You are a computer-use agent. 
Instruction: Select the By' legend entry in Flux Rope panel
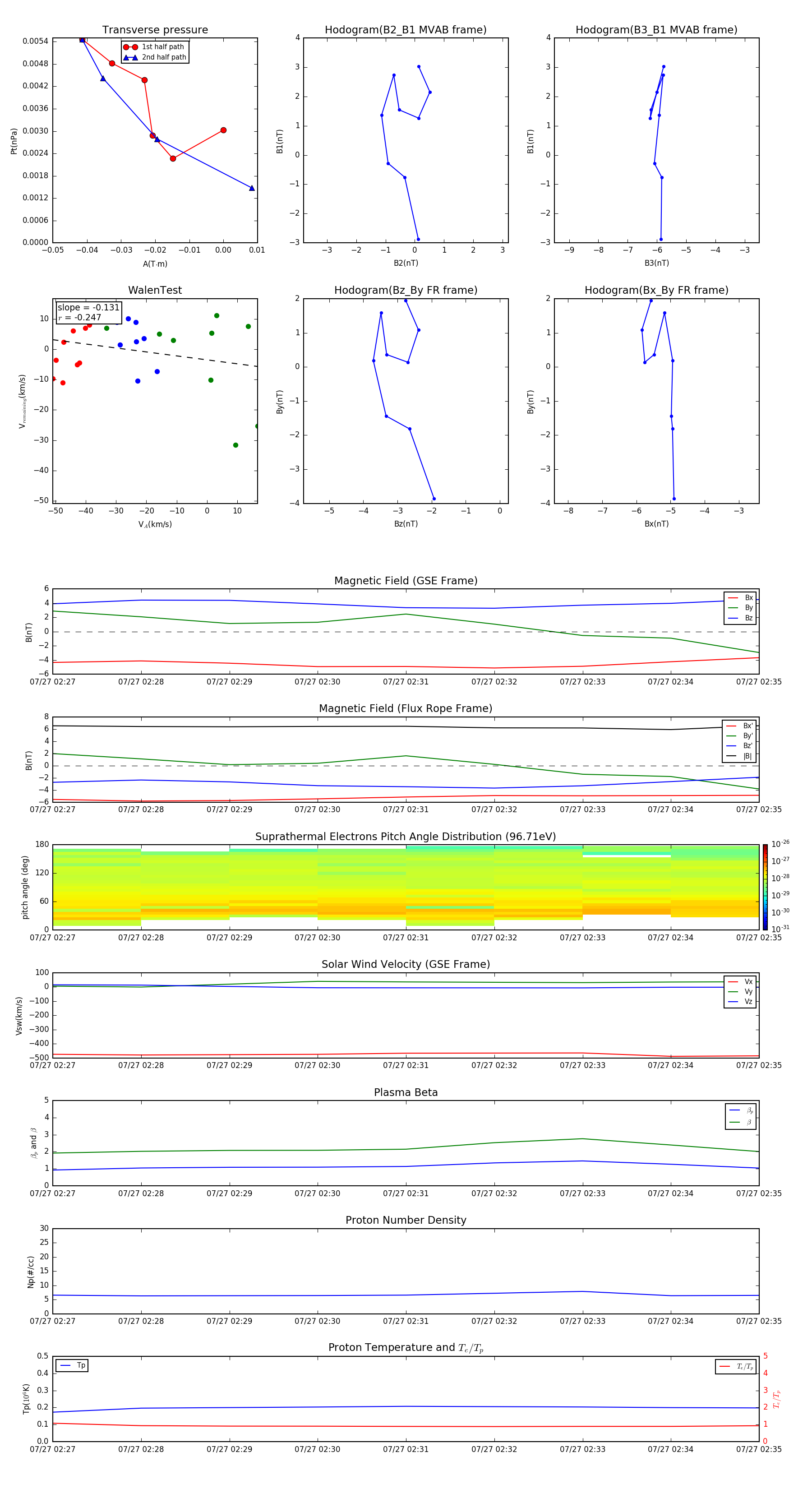(x=739, y=736)
